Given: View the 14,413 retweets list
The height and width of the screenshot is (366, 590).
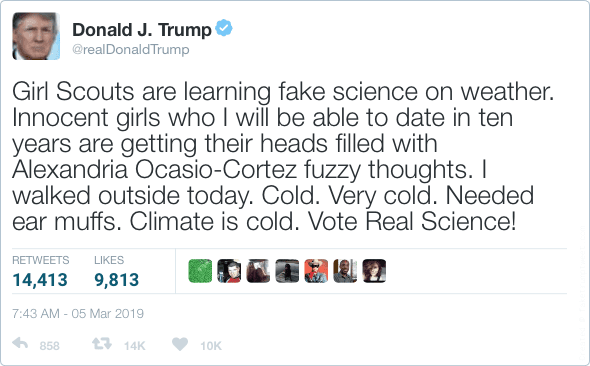Looking at the screenshot, I should [40, 279].
